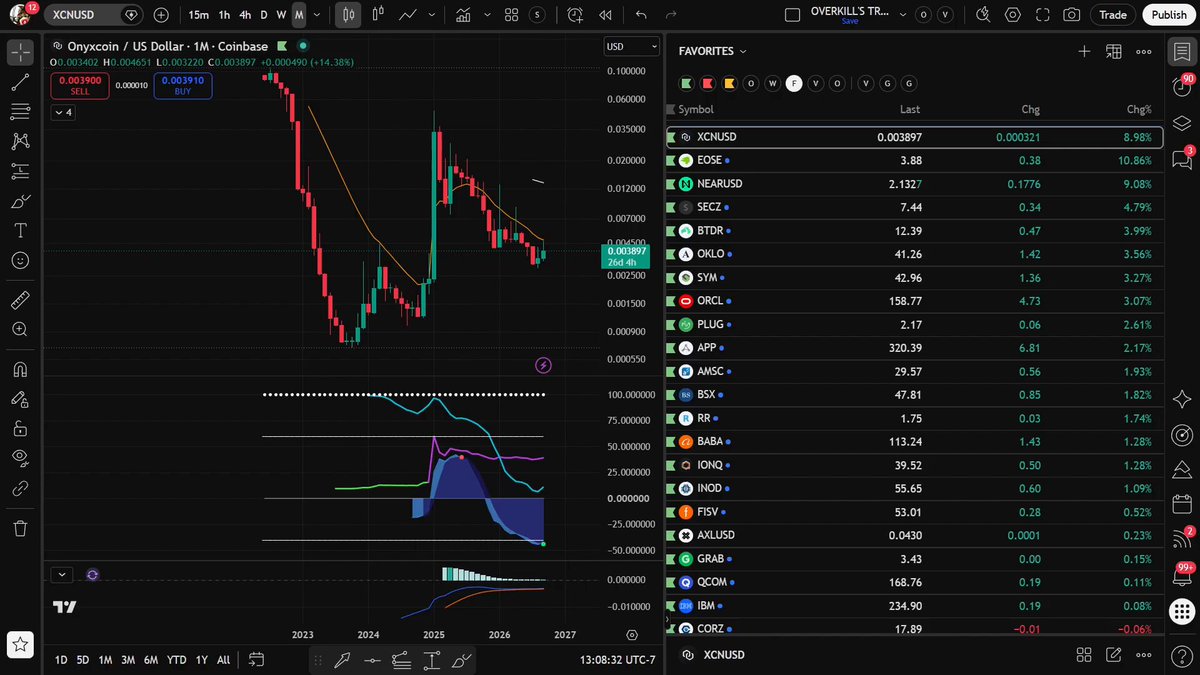Toggle hide all drawings eye icon
The height and width of the screenshot is (675, 1200).
click(x=20, y=459)
